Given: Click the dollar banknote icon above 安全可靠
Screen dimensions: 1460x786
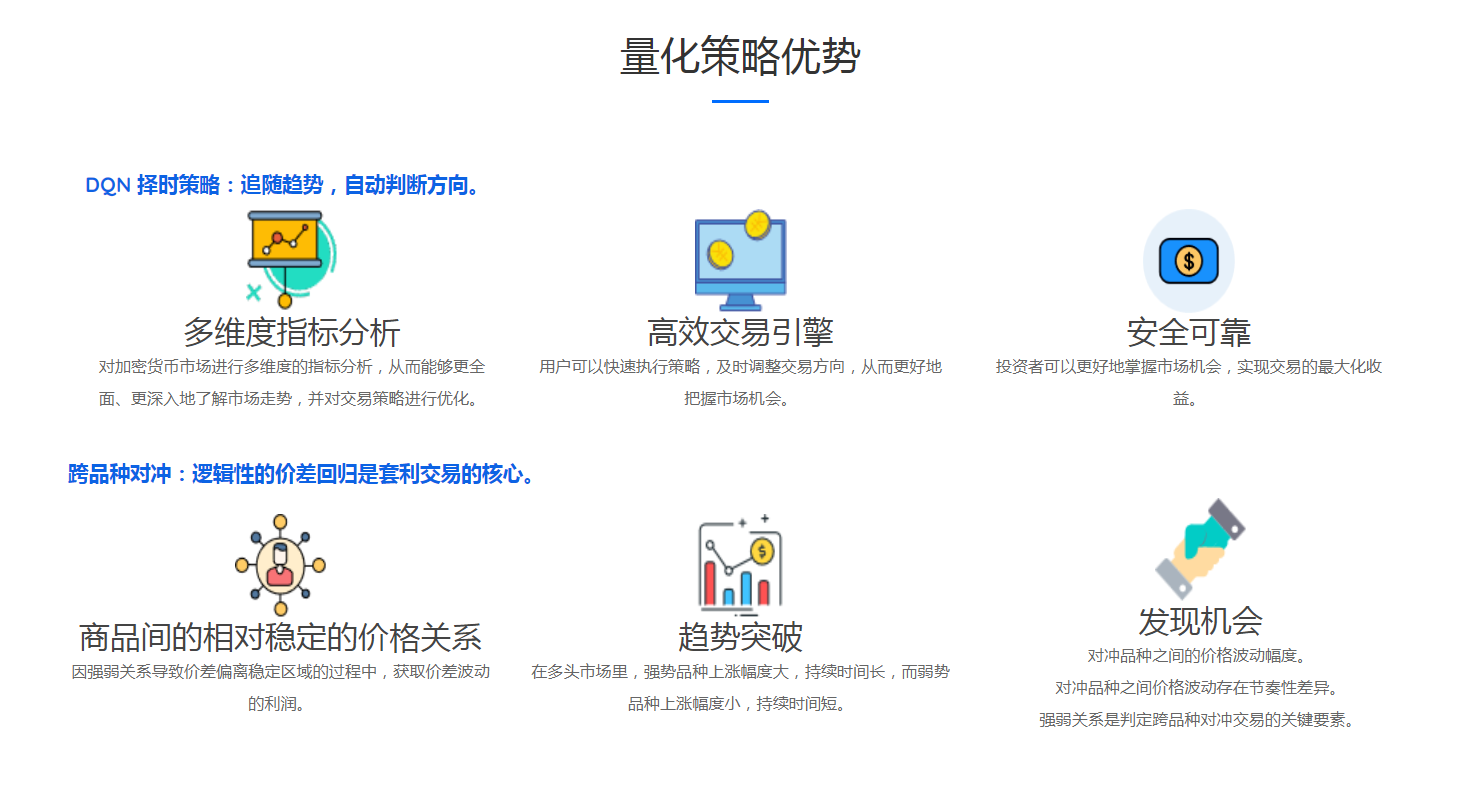Looking at the screenshot, I should coord(1188,261).
